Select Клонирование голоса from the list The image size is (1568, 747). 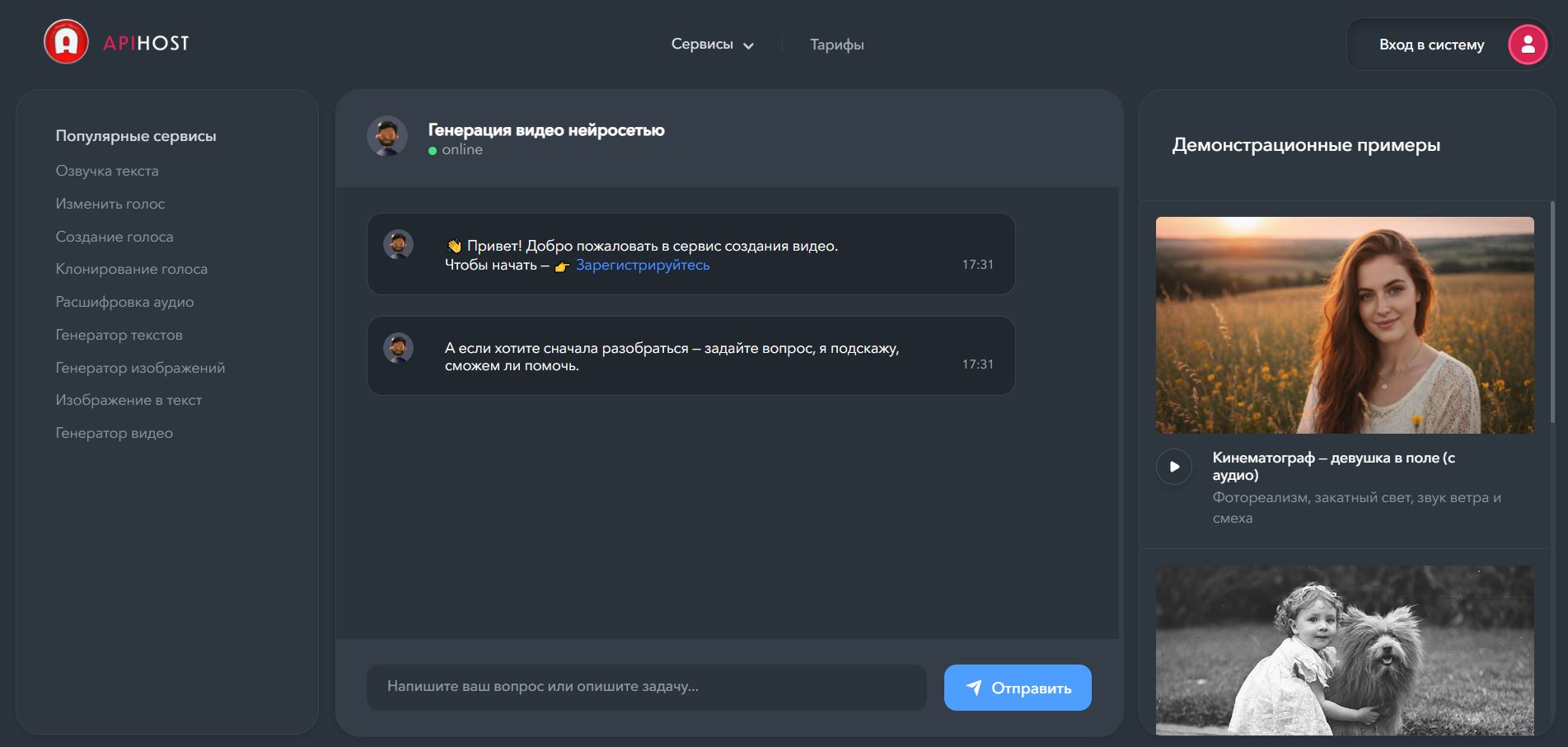pyautogui.click(x=132, y=269)
